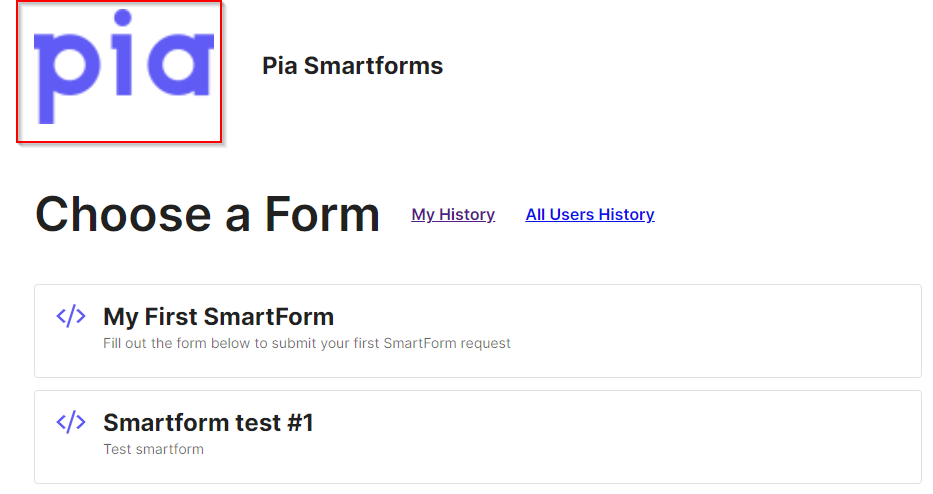This screenshot has width=933, height=494.
Task: Click word 'Users' in All Users History
Action: [x=572, y=214]
